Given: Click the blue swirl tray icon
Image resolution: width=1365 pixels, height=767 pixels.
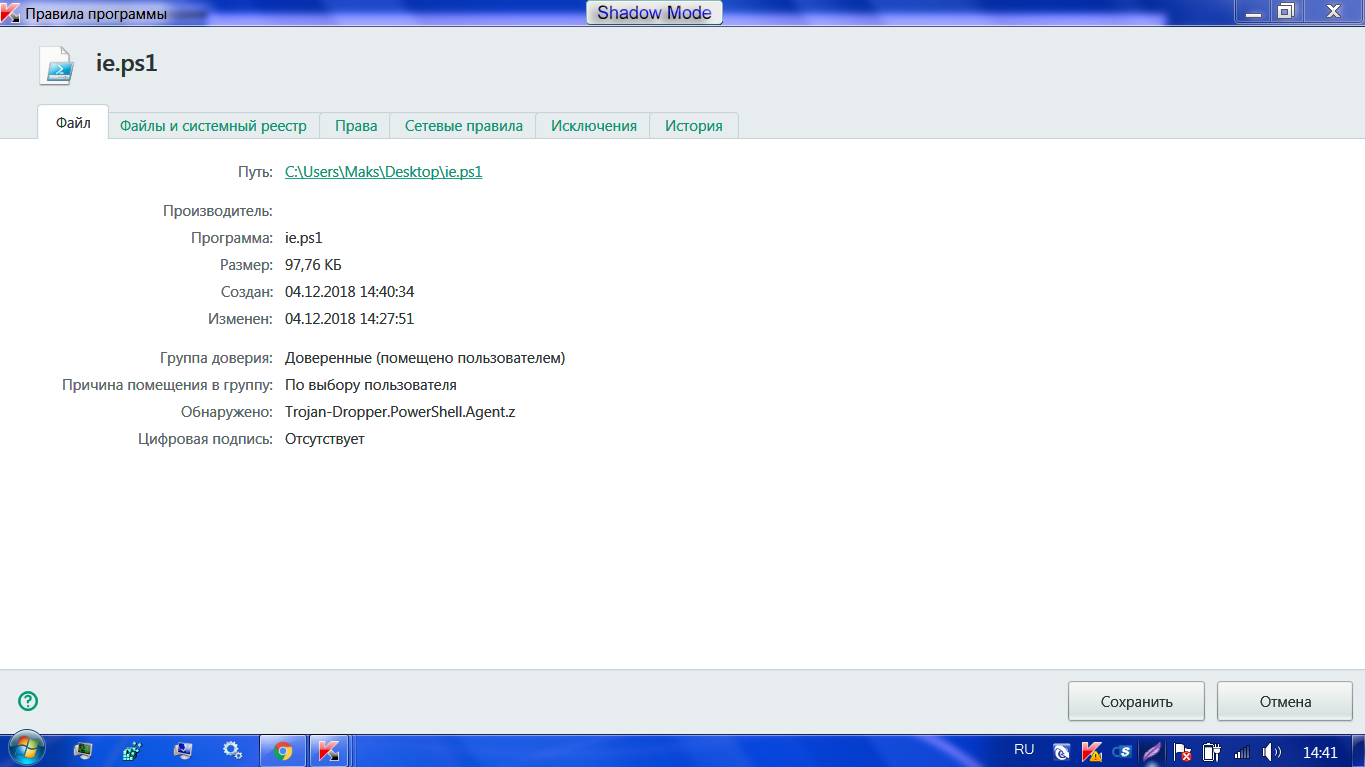Looking at the screenshot, I should point(1063,751).
